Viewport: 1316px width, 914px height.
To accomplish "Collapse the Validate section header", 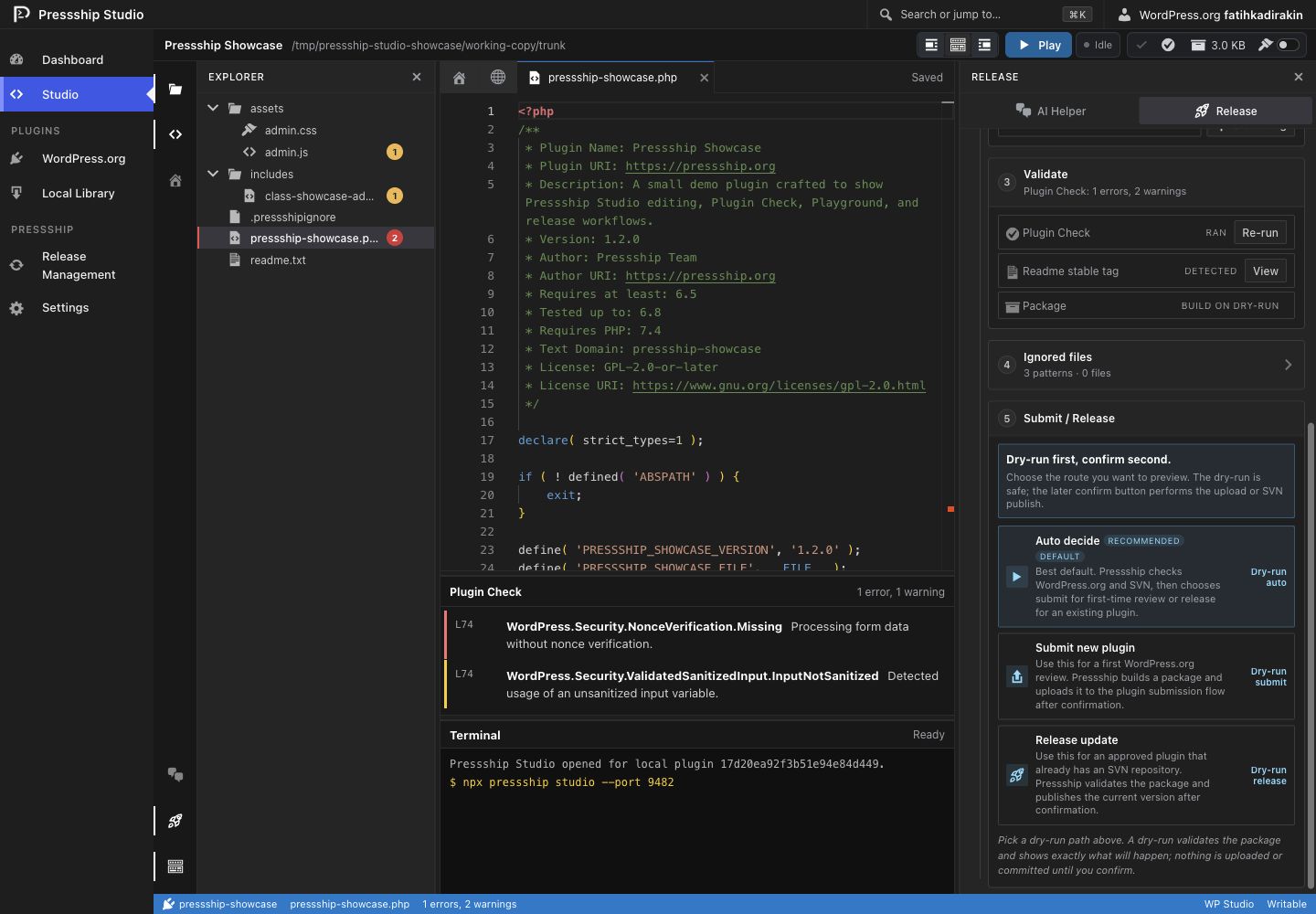I will coord(1146,182).
